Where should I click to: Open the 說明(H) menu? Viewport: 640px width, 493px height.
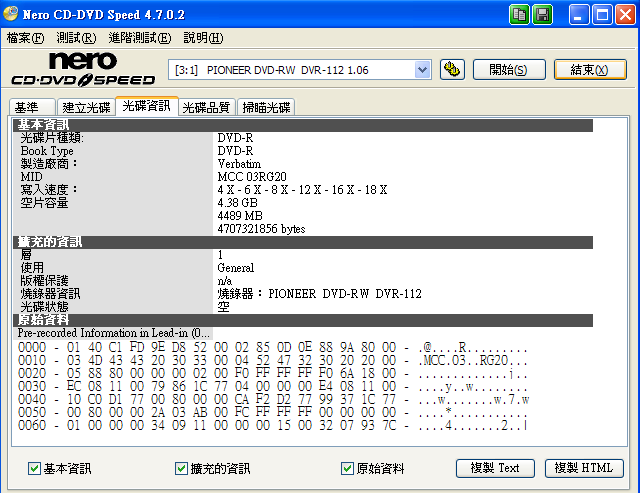point(203,38)
